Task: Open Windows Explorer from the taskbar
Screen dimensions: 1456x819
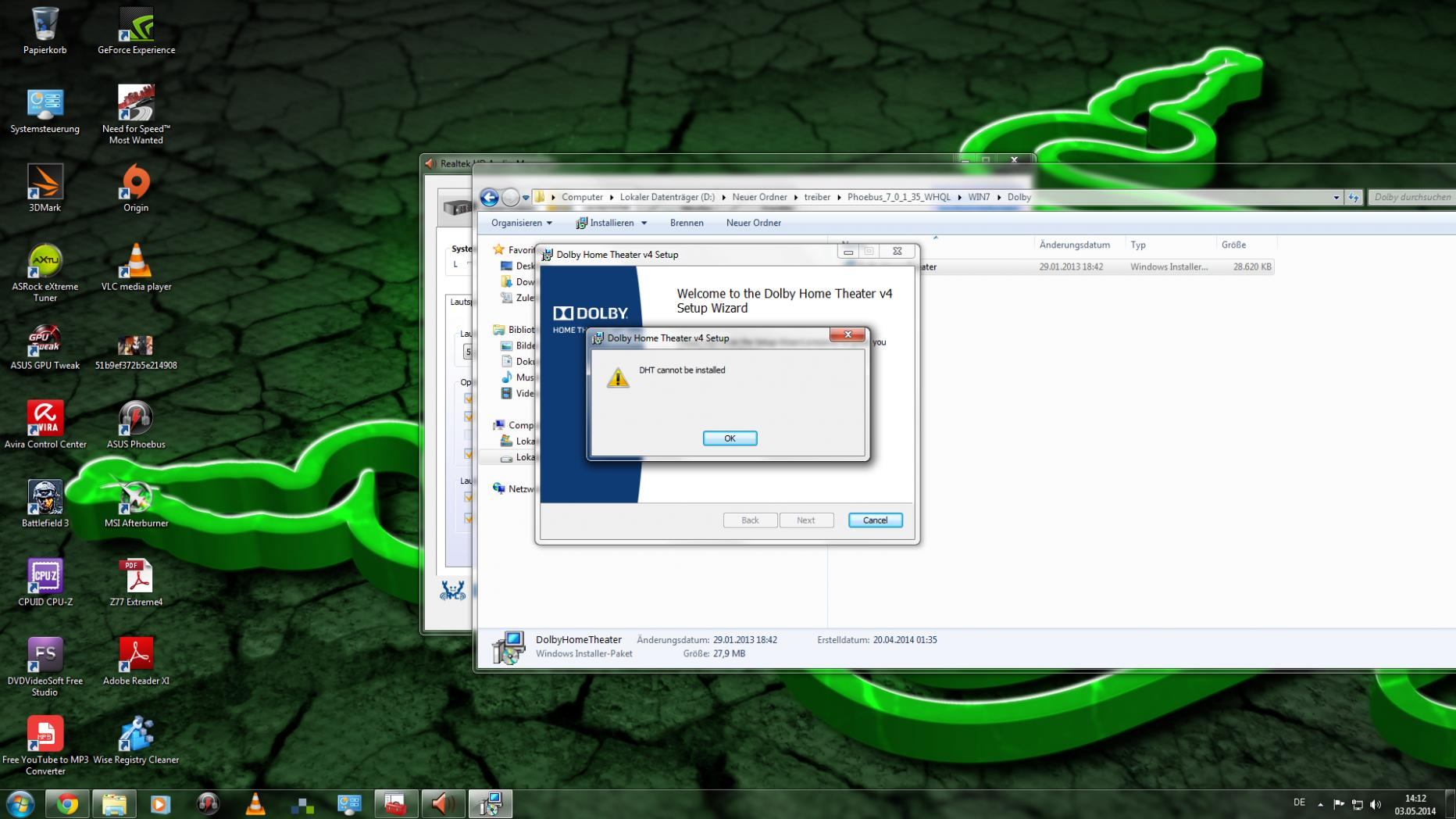Action: pyautogui.click(x=114, y=804)
